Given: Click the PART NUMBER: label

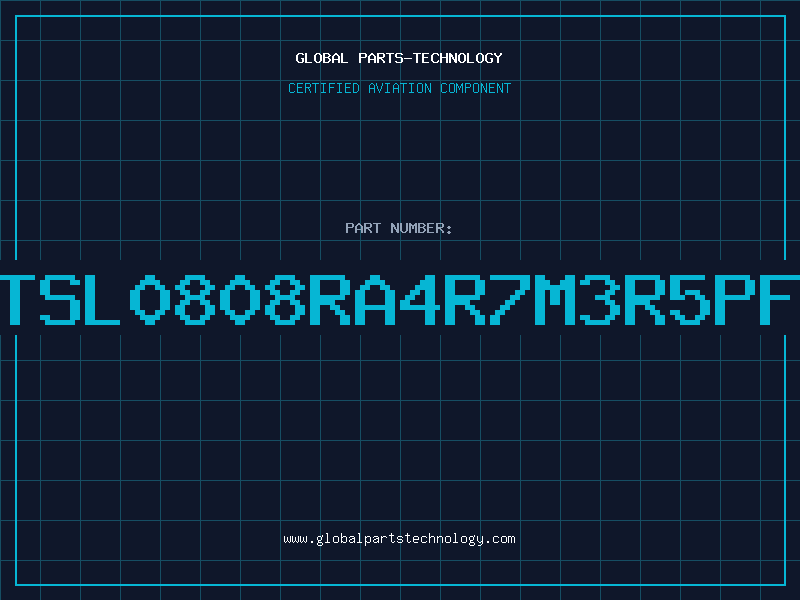Looking at the screenshot, I should [399, 228].
